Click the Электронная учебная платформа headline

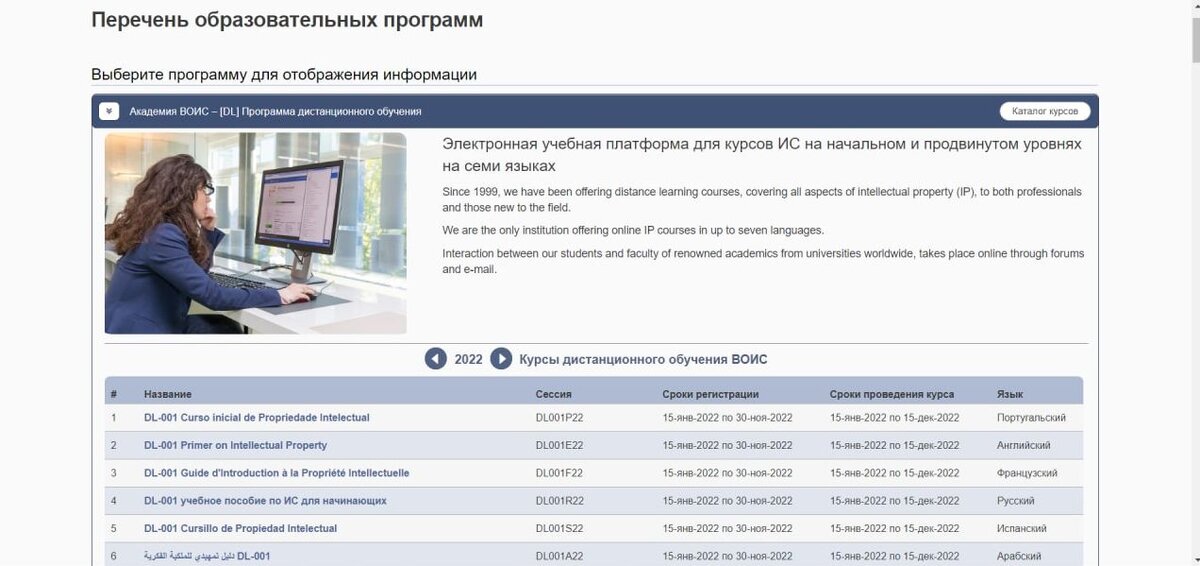point(762,155)
